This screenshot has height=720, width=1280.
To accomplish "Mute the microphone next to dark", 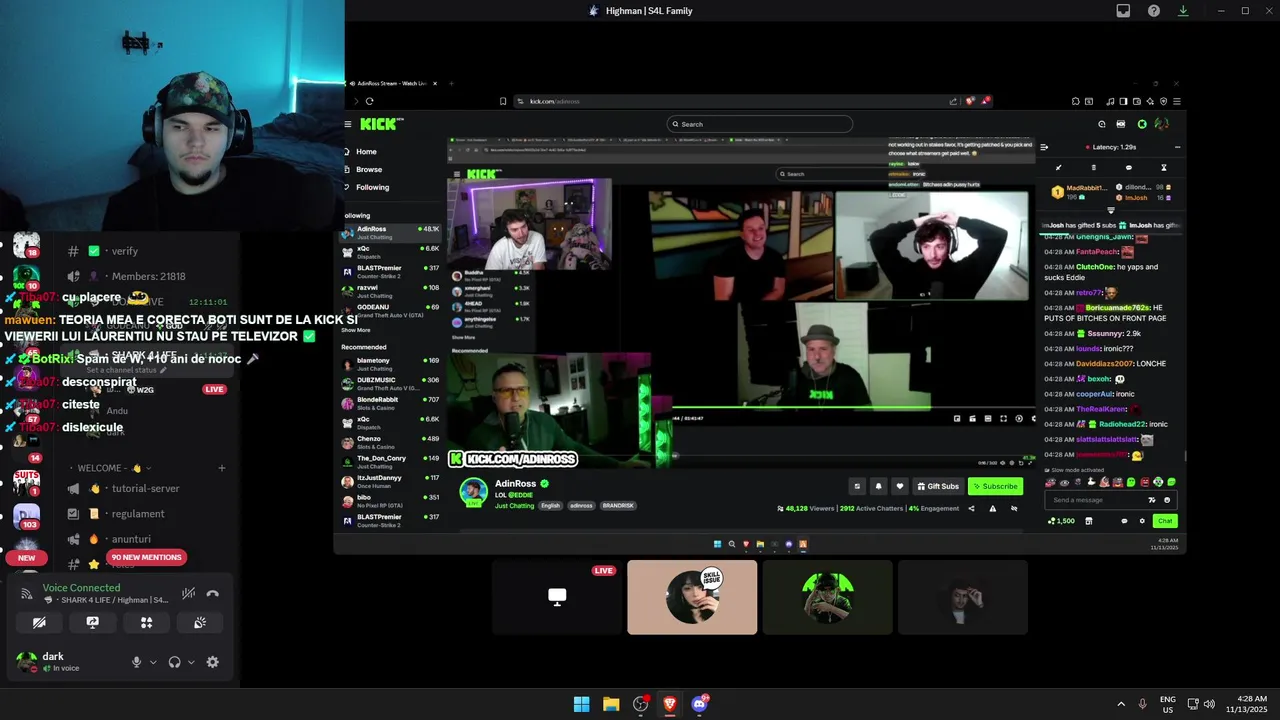I will coord(137,662).
